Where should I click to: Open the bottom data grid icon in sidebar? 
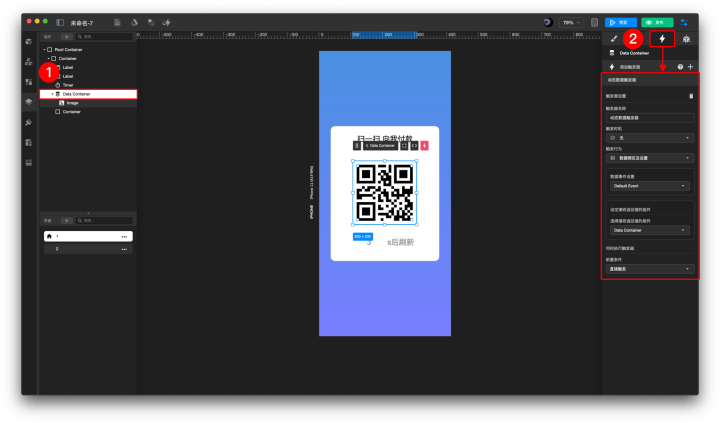29,163
